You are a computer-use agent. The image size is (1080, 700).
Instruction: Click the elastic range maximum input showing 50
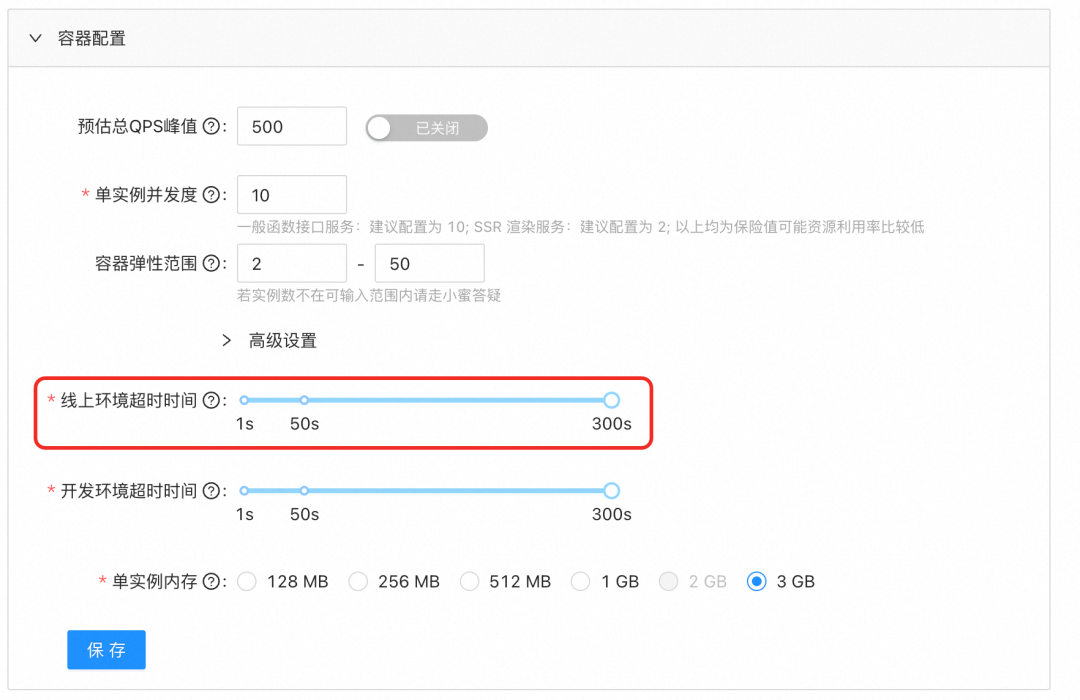pyautogui.click(x=429, y=262)
